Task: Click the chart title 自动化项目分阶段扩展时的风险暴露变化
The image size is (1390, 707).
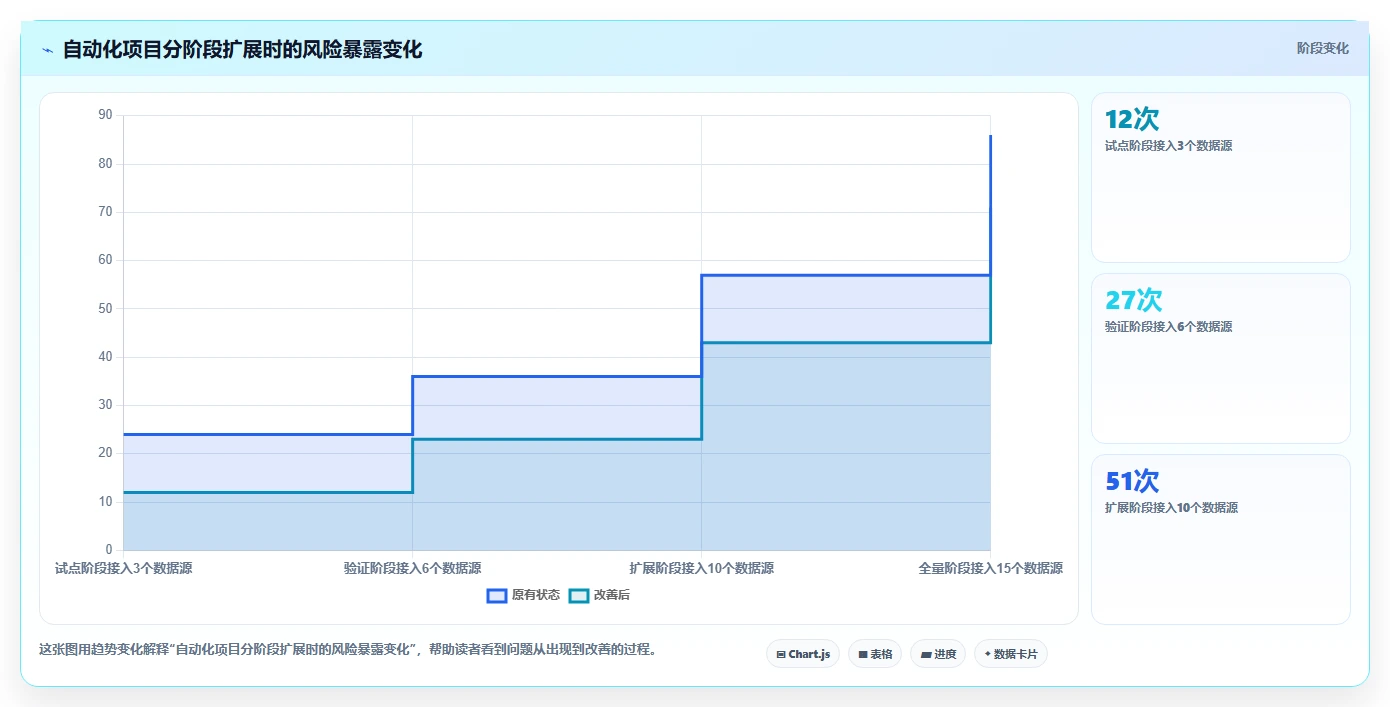Action: [x=242, y=49]
